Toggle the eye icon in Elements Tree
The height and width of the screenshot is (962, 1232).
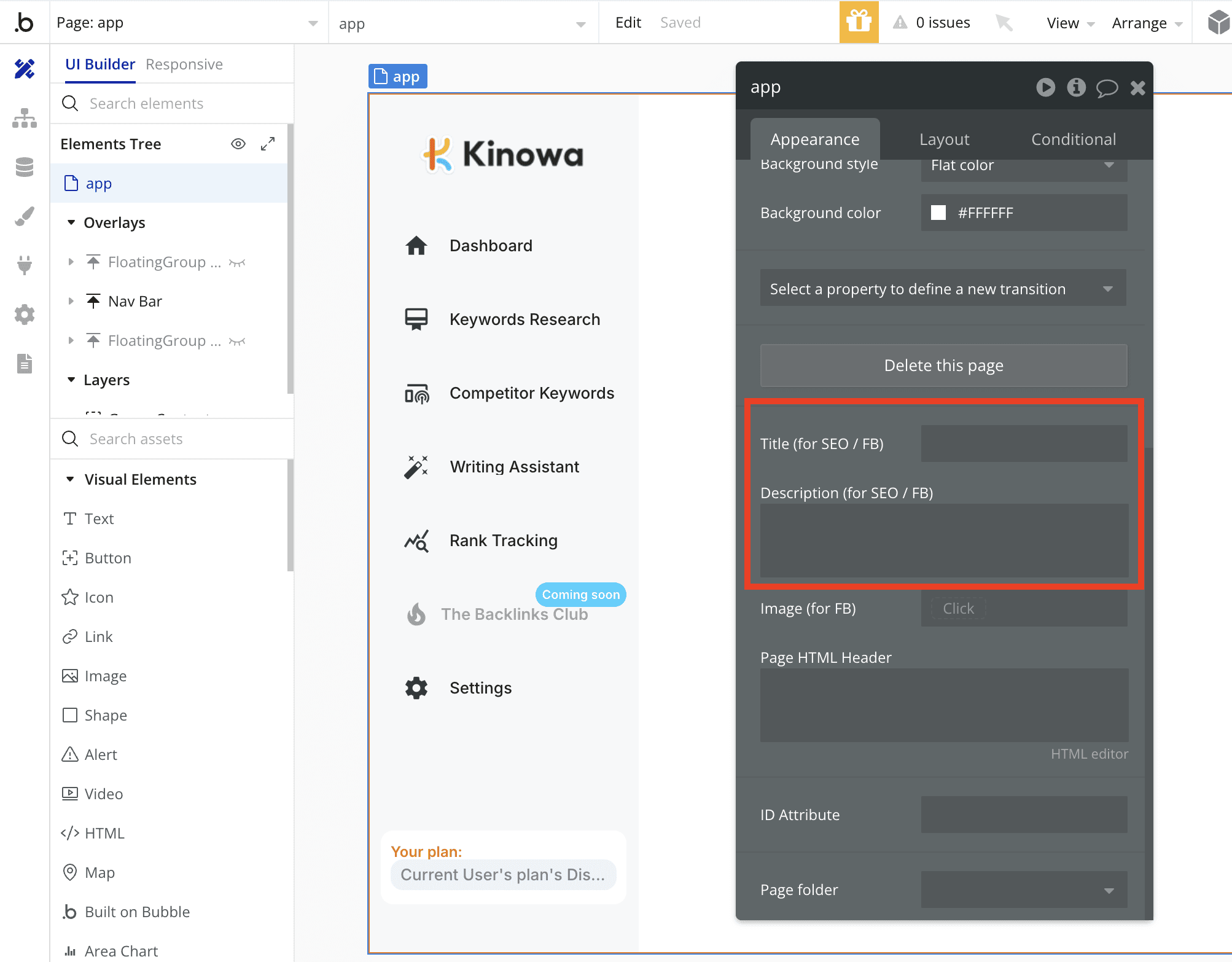click(x=238, y=144)
